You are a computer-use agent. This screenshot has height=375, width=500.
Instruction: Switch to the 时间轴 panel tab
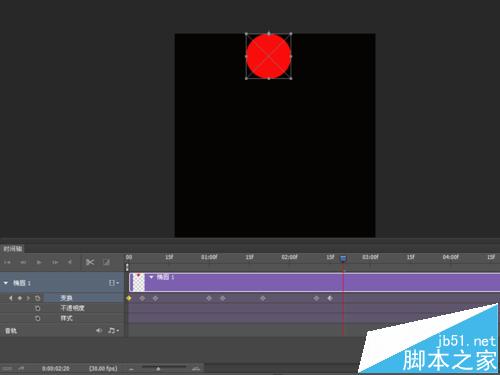pos(13,249)
